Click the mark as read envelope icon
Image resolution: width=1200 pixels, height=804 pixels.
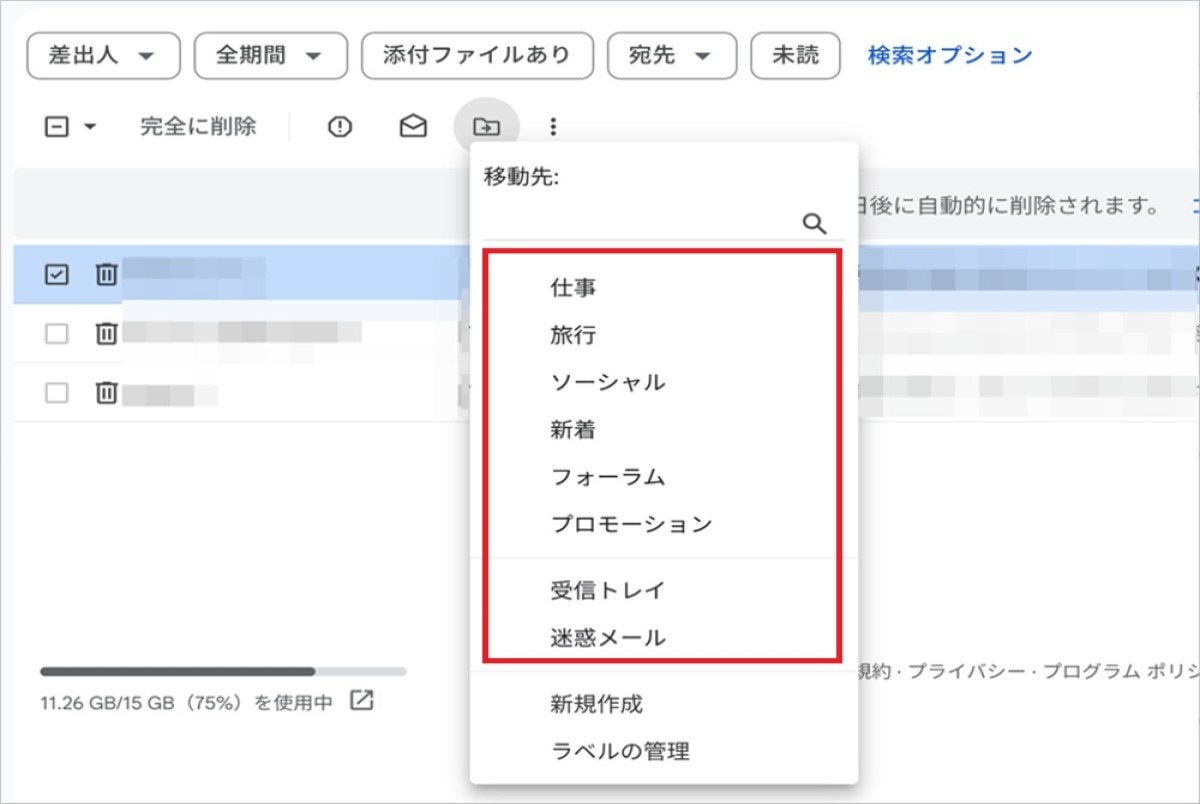[x=413, y=127]
